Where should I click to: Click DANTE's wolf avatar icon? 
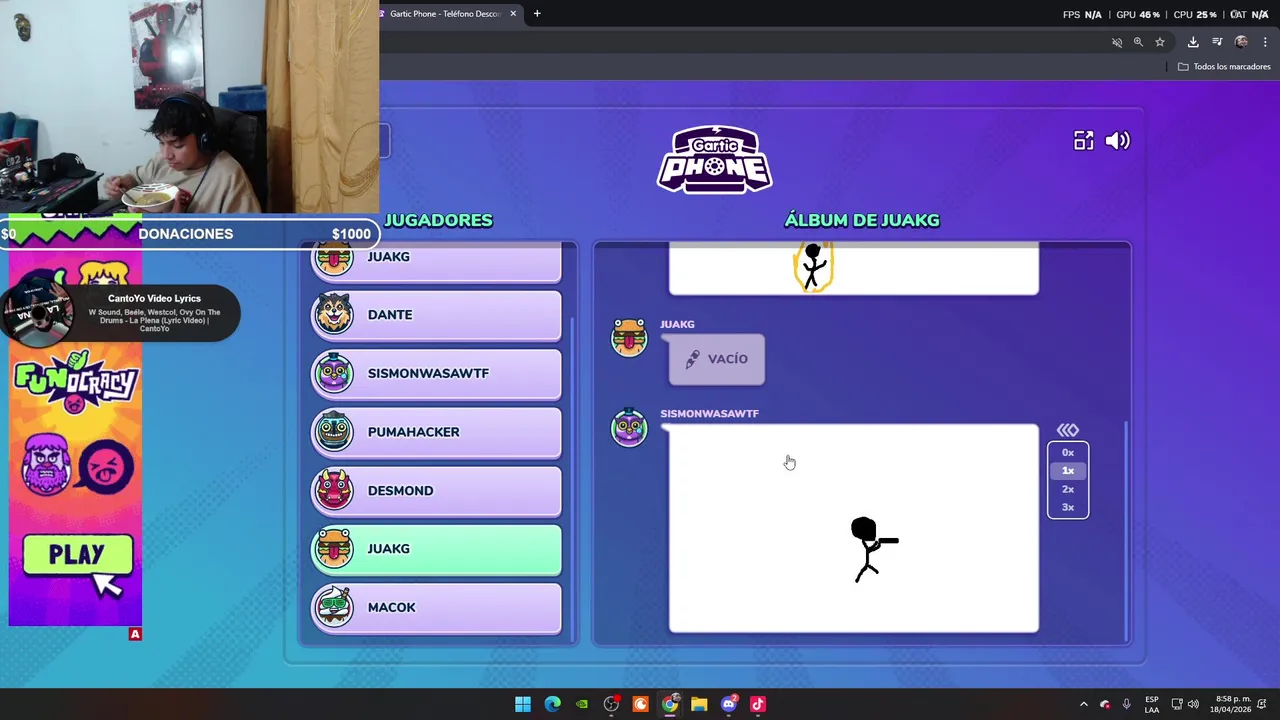click(x=333, y=314)
